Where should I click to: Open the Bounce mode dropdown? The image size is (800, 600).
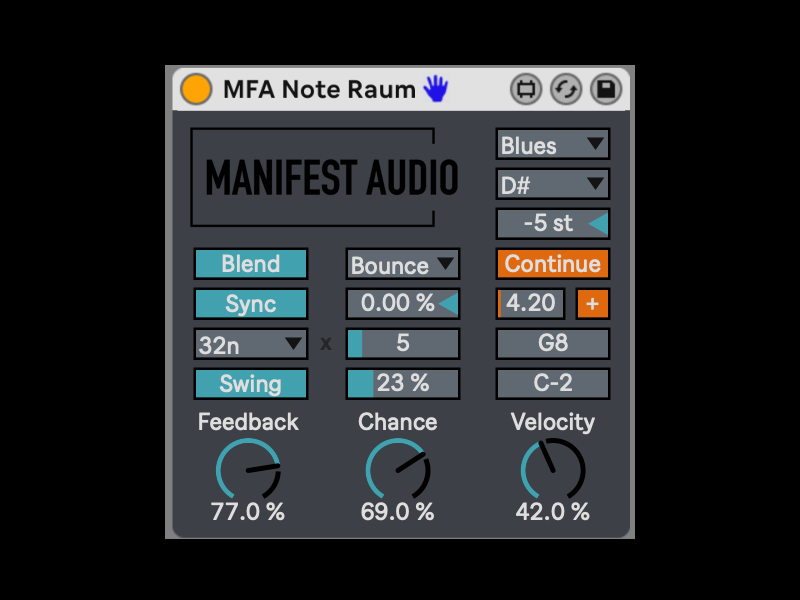pyautogui.click(x=402, y=265)
